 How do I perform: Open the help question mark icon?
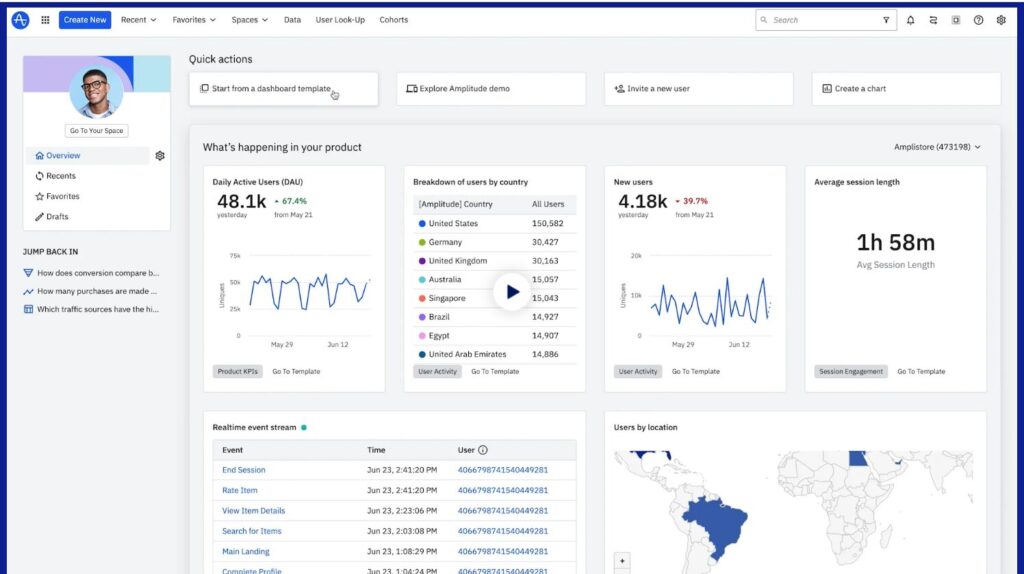978,20
